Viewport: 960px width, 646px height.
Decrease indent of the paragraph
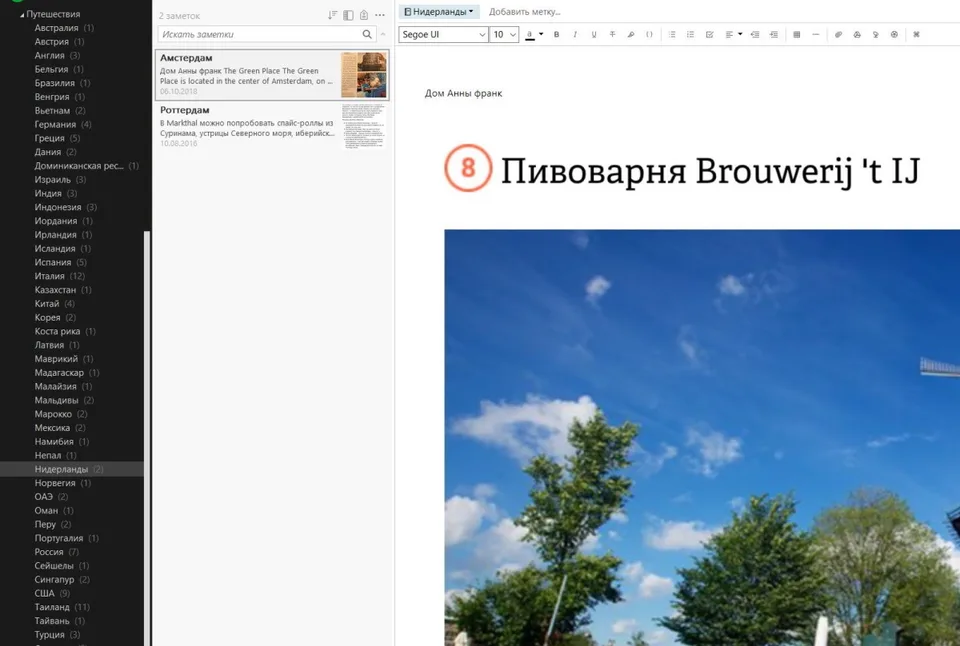(x=755, y=34)
